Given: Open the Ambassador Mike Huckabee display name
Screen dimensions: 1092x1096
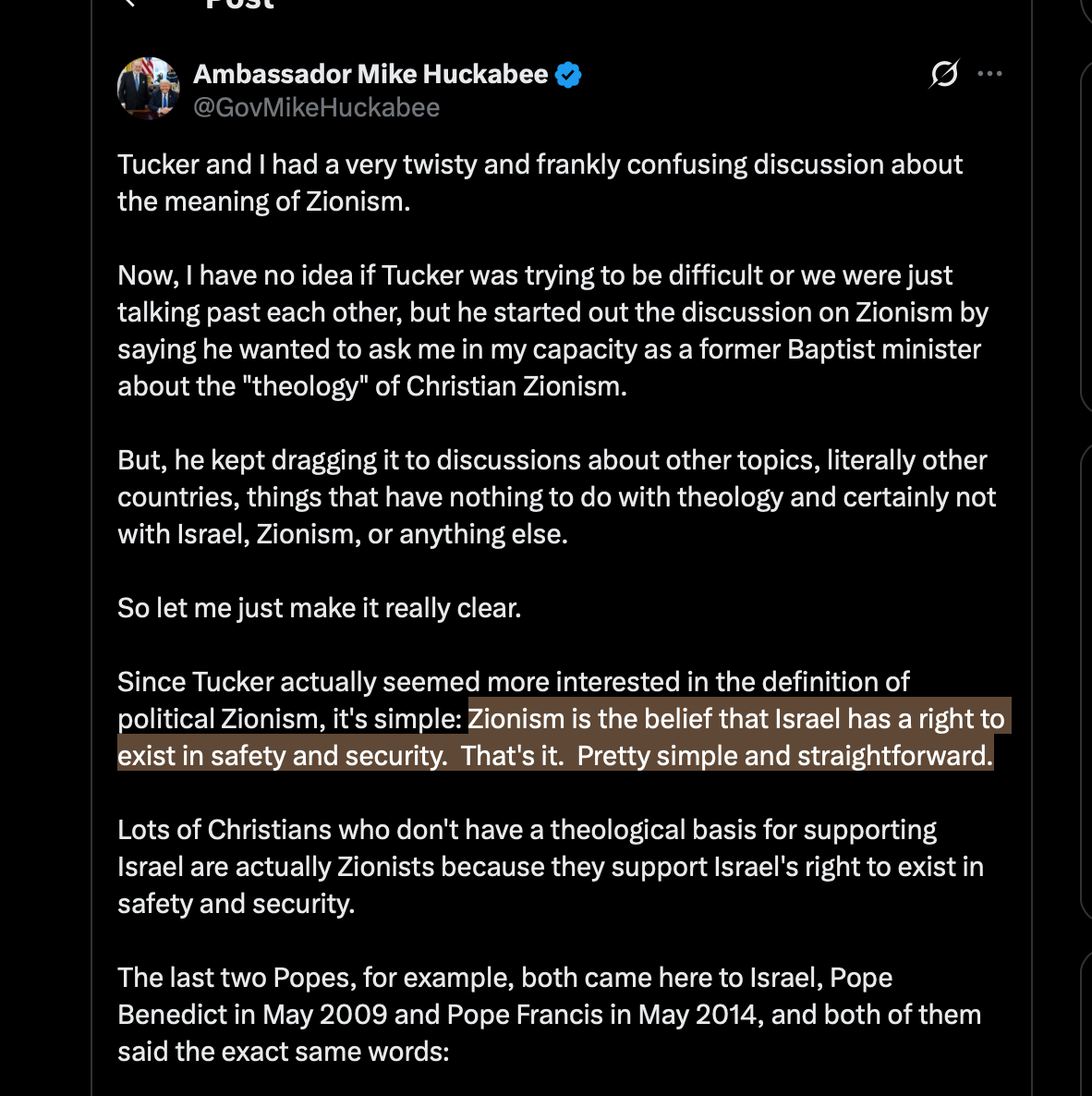Looking at the screenshot, I should [370, 74].
